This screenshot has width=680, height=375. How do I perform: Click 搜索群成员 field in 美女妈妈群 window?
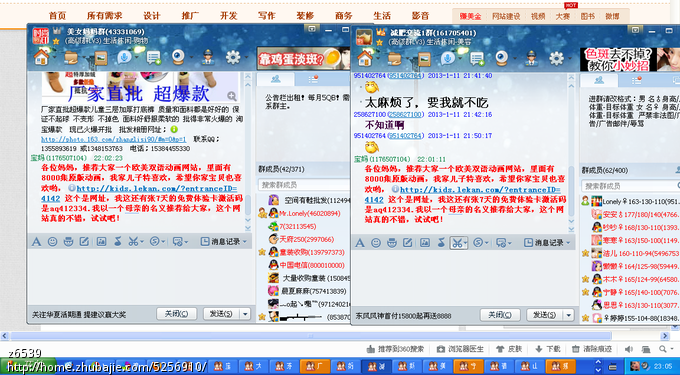pos(304,185)
